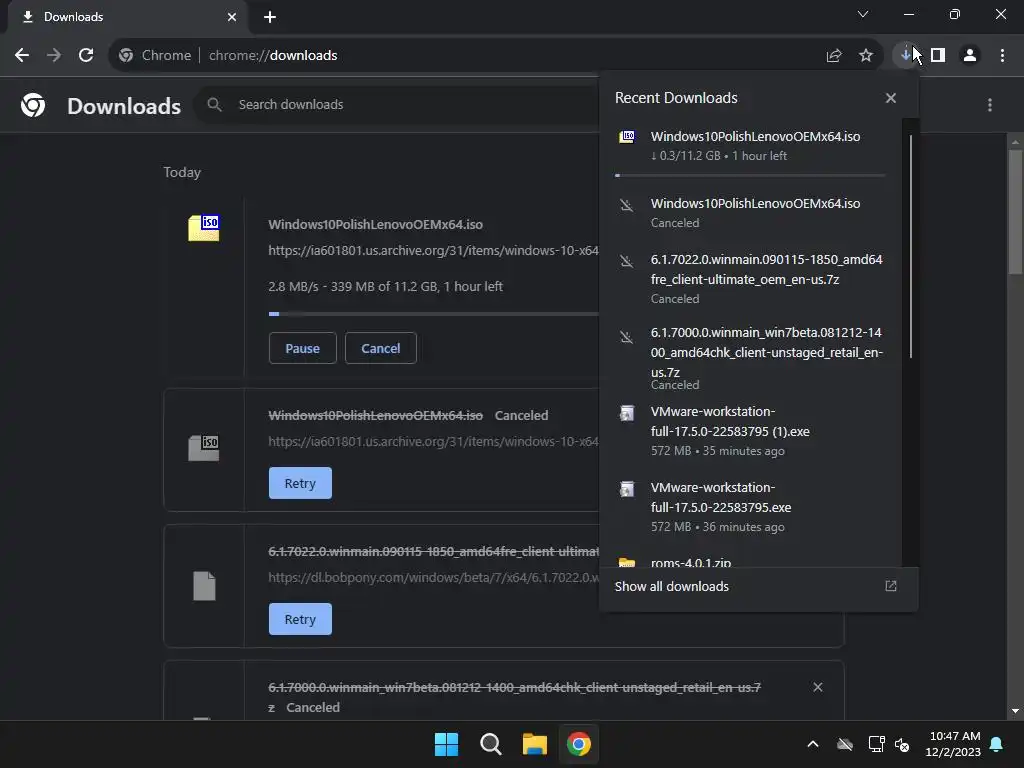Click the blank file icon for 6.1.7022.0 download
The width and height of the screenshot is (1024, 768).
click(204, 586)
